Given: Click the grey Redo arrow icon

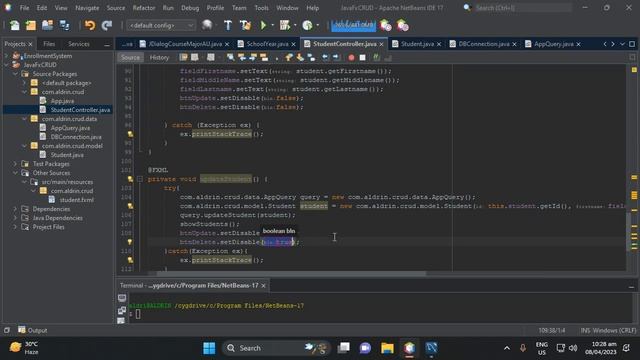Looking at the screenshot, I should pyautogui.click(x=107, y=26).
